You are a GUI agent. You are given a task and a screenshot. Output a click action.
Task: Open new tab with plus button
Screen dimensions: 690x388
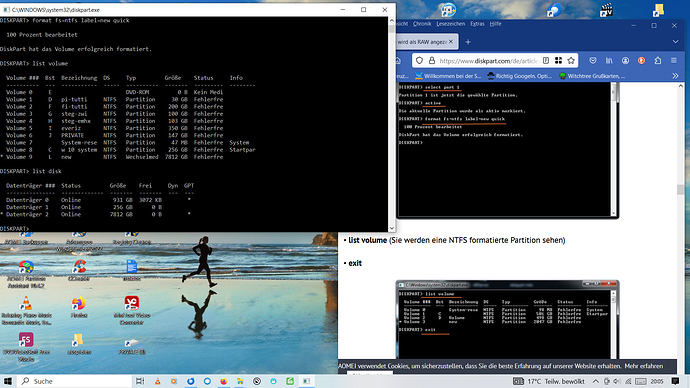point(468,42)
